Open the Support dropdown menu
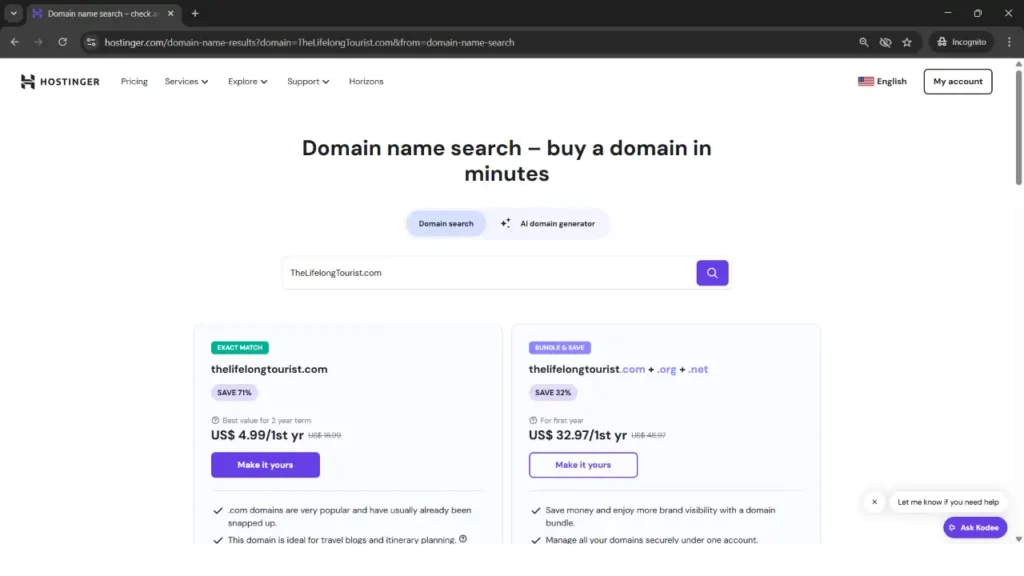1024x576 pixels. pyautogui.click(x=308, y=82)
